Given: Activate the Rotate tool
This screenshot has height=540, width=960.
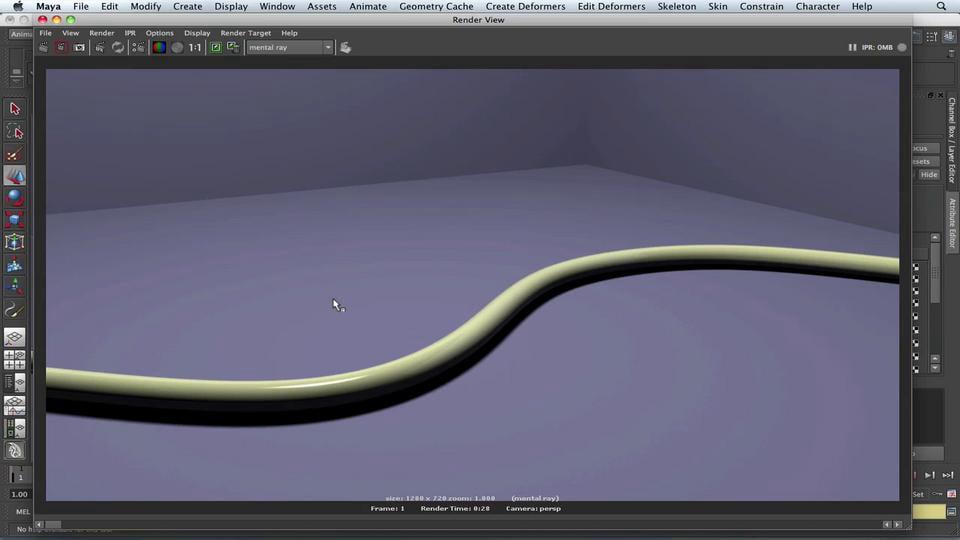Looking at the screenshot, I should [x=15, y=198].
